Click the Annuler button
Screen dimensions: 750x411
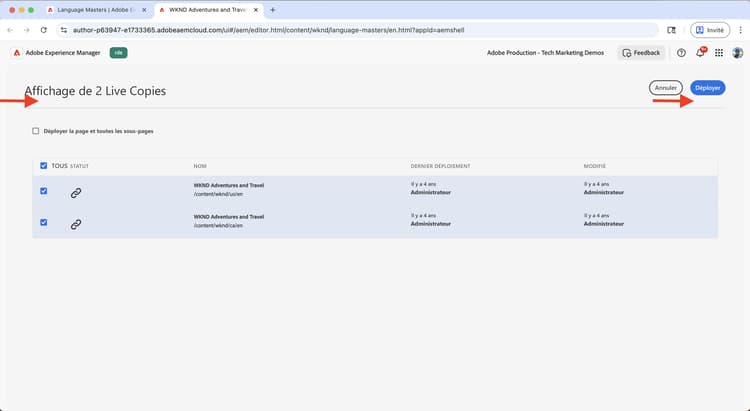[x=665, y=88]
